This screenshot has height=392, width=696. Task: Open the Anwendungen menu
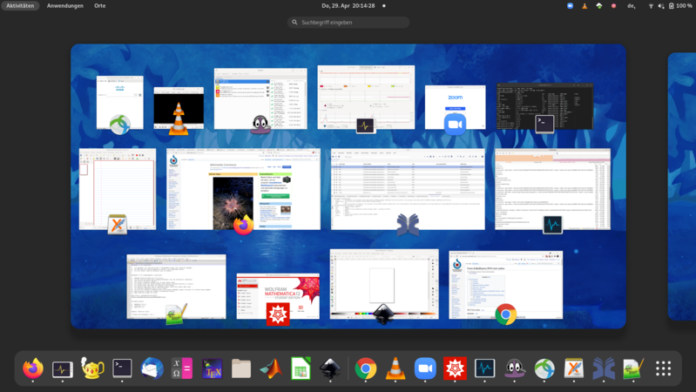[65, 6]
